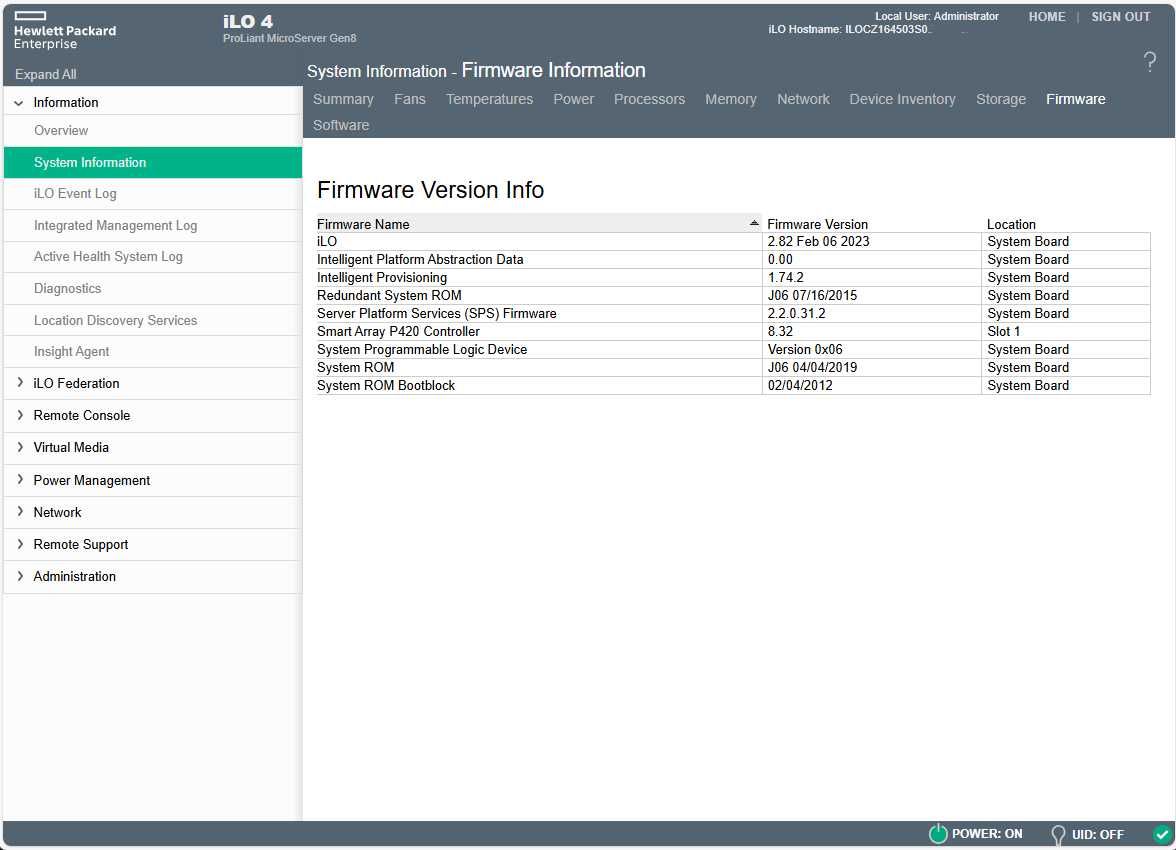Image resolution: width=1176 pixels, height=850 pixels.
Task: Select System Information in the sidebar
Action: click(153, 162)
